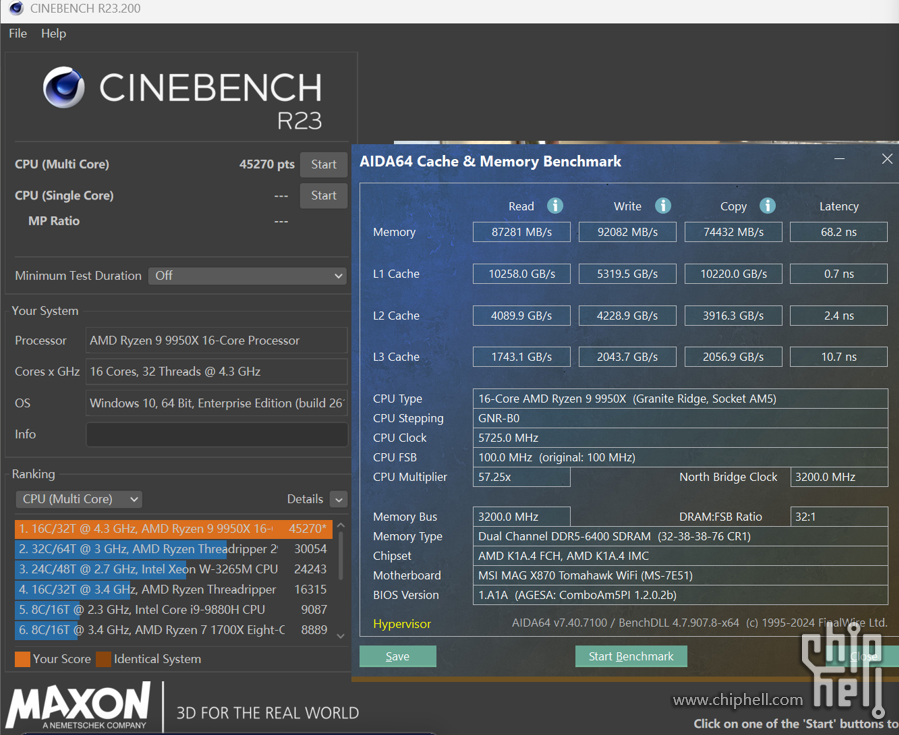Viewport: 899px width, 735px height.
Task: Click the Memory Read value 87281 MB/s
Action: coord(522,232)
